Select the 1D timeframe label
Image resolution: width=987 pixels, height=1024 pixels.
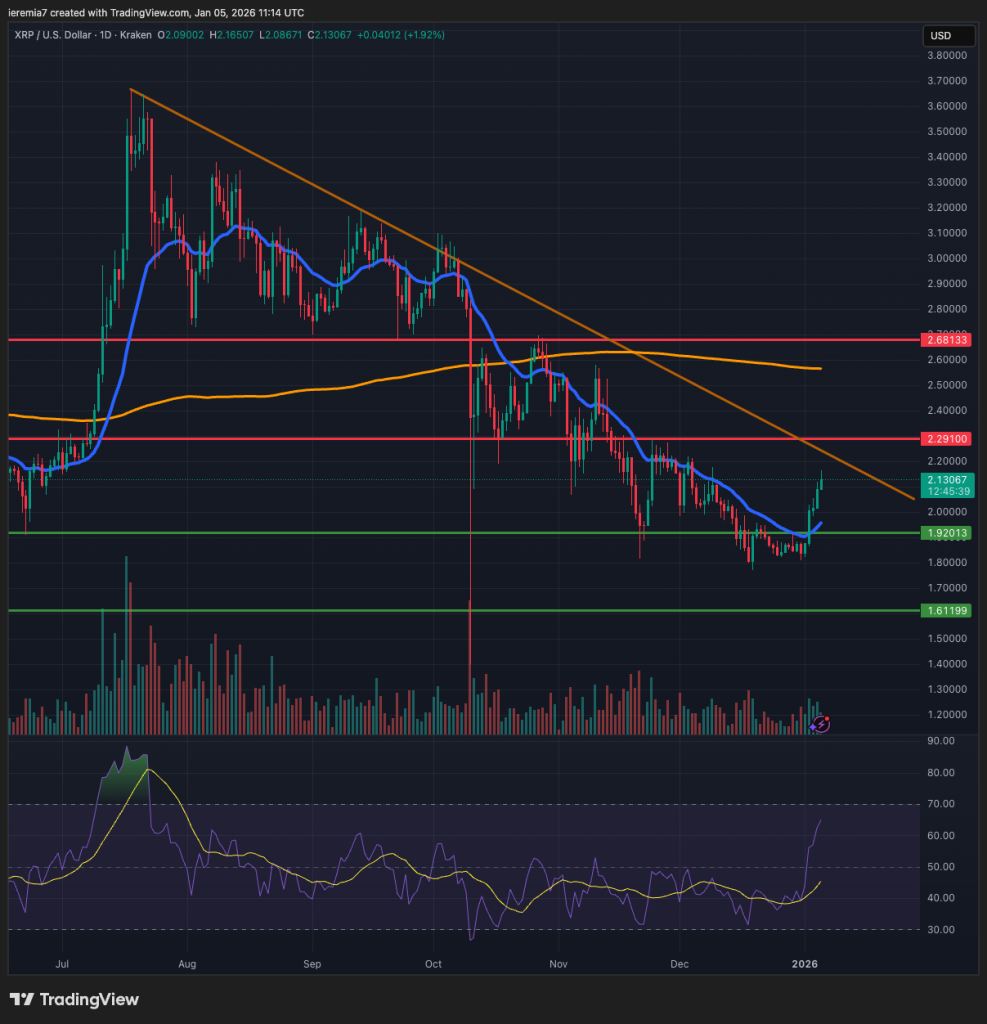click(x=105, y=34)
